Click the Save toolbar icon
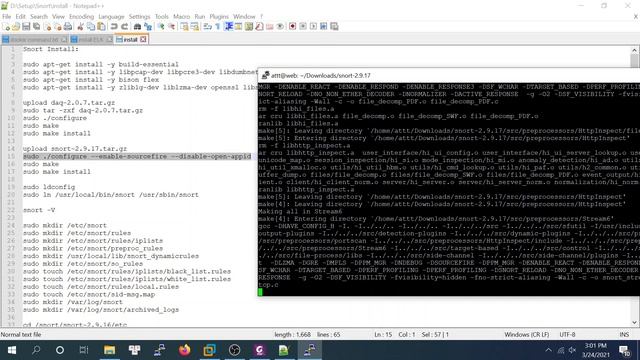This screenshot has height=360, width=640. tap(26, 27)
